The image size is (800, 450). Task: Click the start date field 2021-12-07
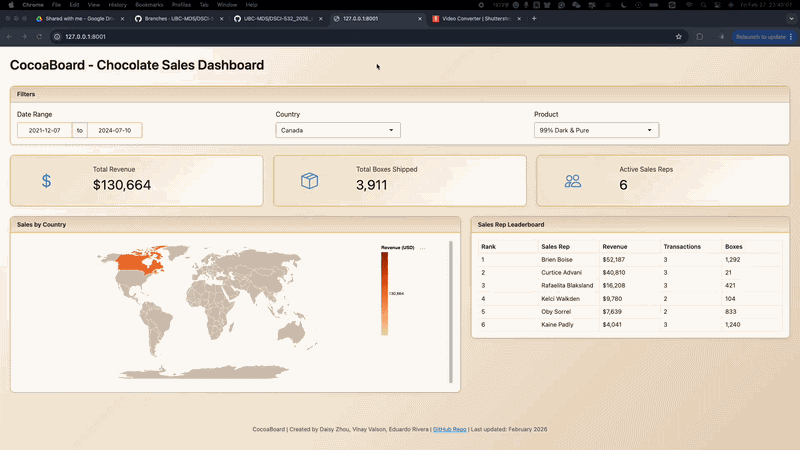(x=44, y=130)
